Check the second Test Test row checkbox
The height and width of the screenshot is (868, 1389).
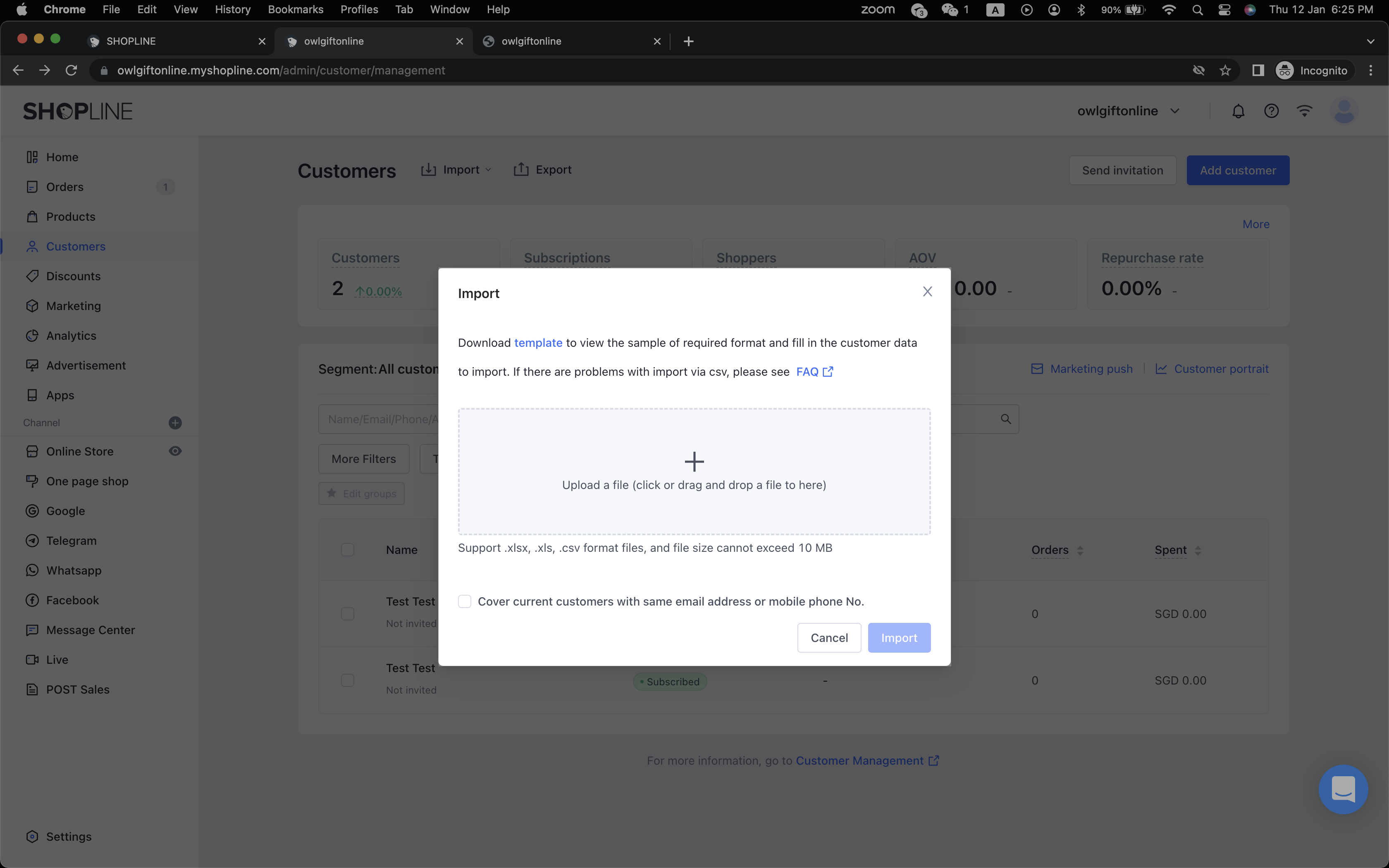point(347,680)
